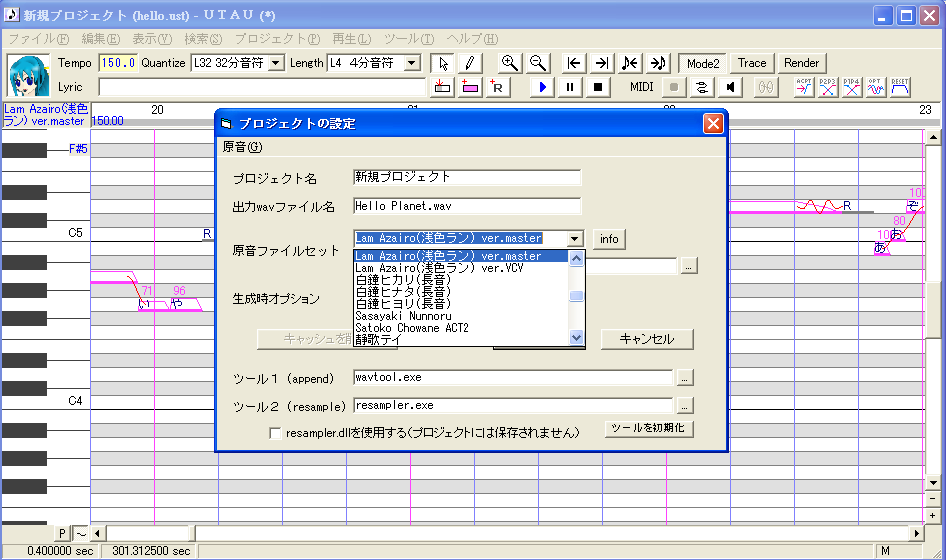Click the insert rest R icon
946x560 pixels.
[x=497, y=88]
